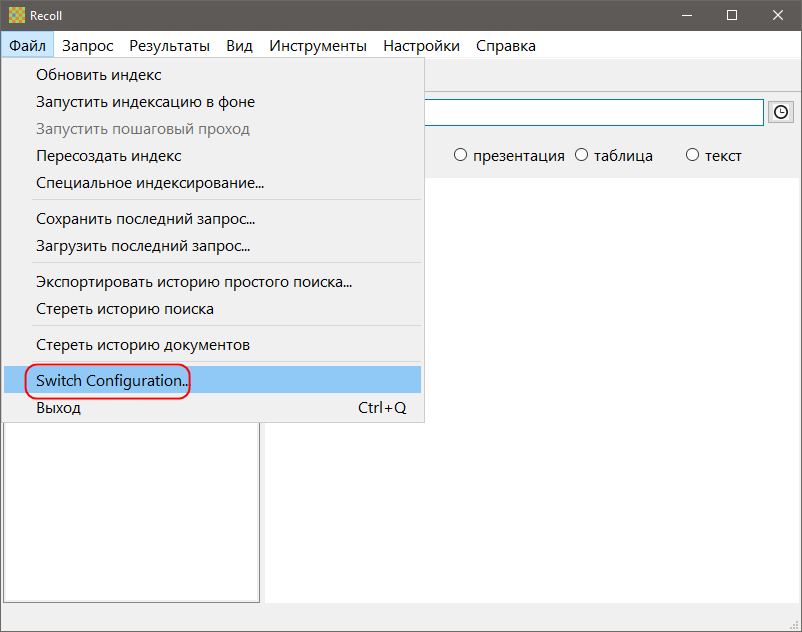Click Стереть историю документов

click(143, 344)
